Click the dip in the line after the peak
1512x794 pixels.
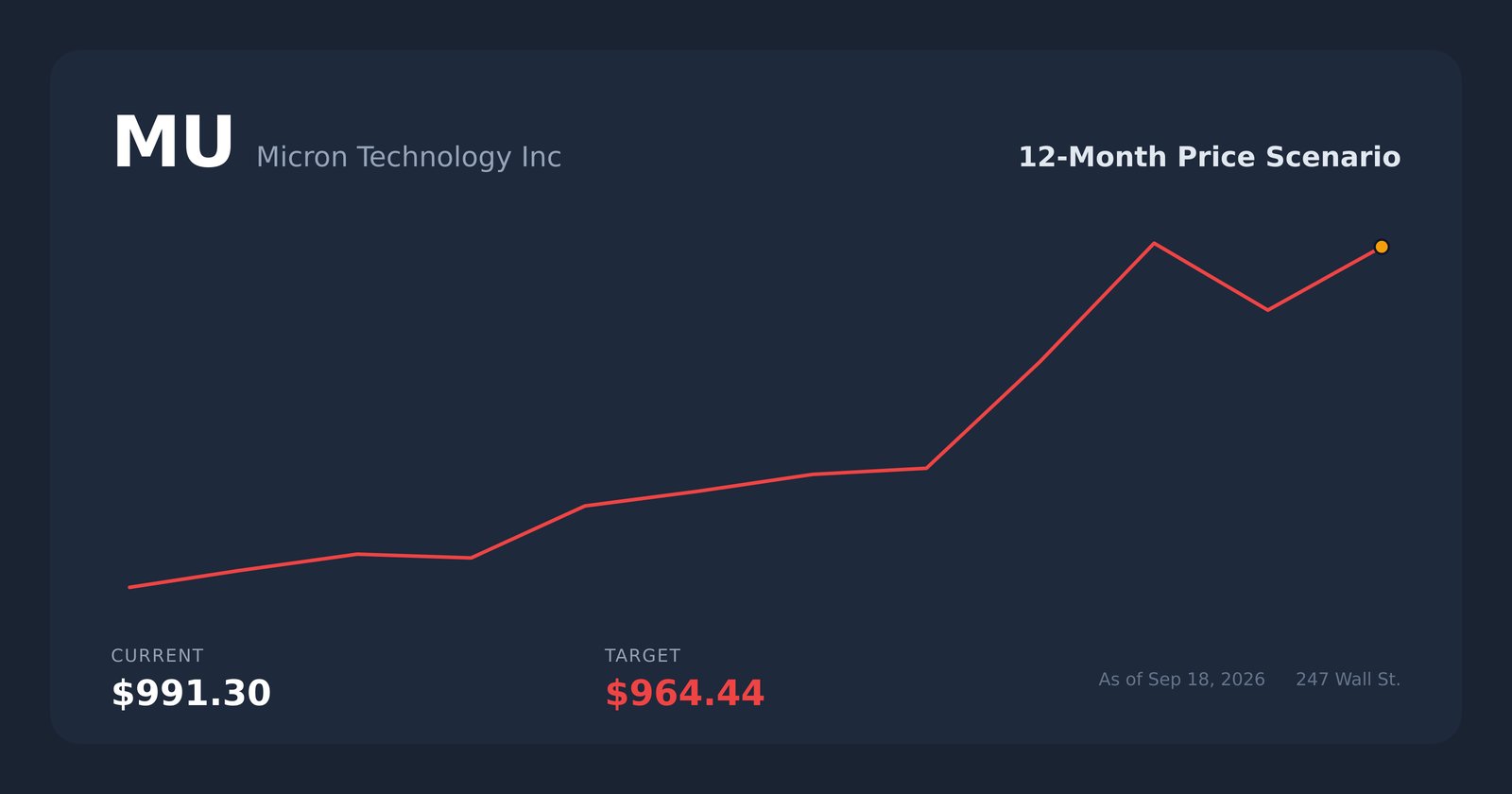click(1267, 309)
